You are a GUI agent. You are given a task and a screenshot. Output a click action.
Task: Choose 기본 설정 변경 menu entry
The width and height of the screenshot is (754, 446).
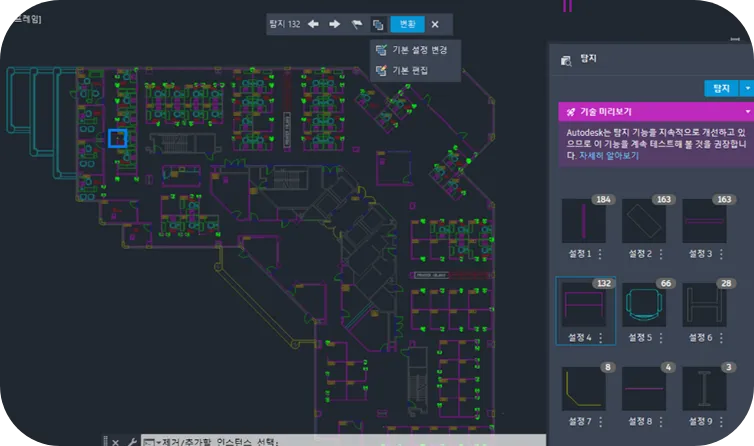(x=415, y=50)
